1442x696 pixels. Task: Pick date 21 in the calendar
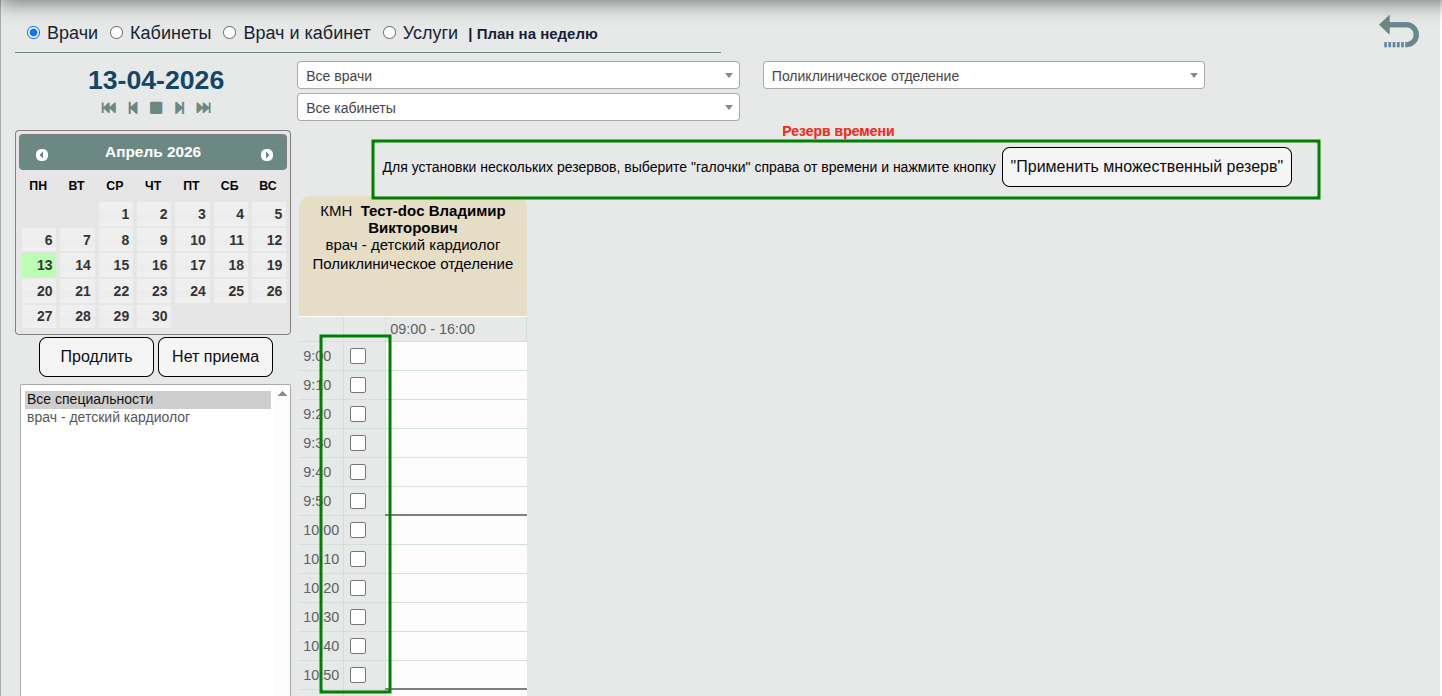(83, 291)
